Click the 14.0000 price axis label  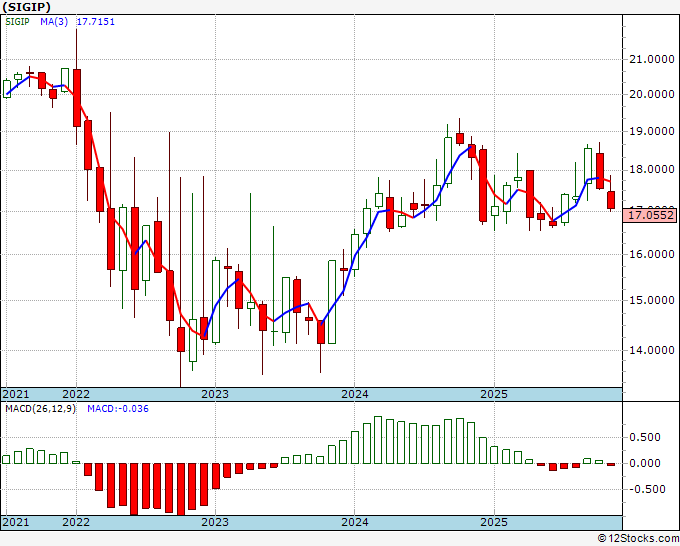(x=651, y=350)
